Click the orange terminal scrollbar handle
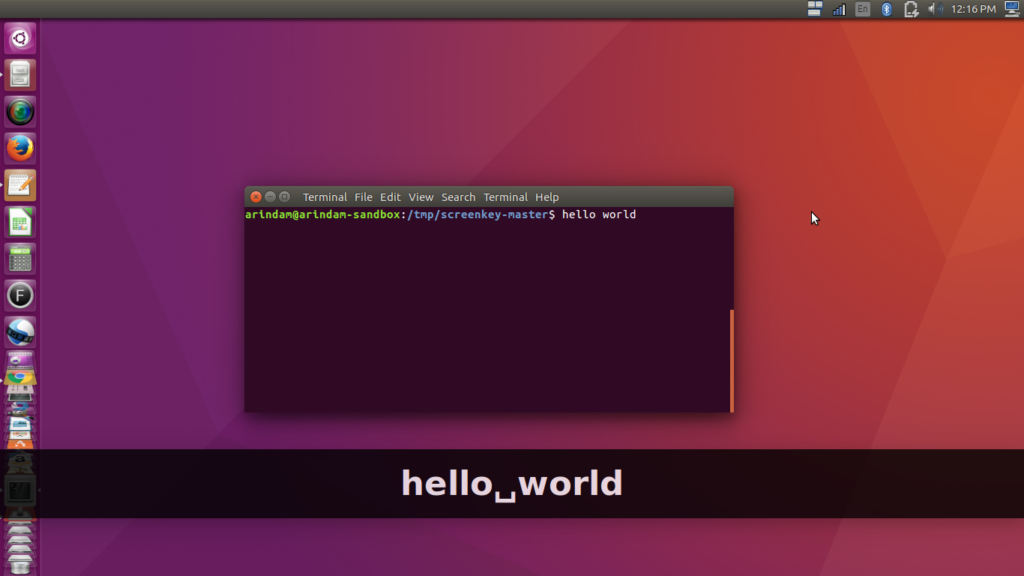The width and height of the screenshot is (1024, 576). pyautogui.click(x=731, y=360)
